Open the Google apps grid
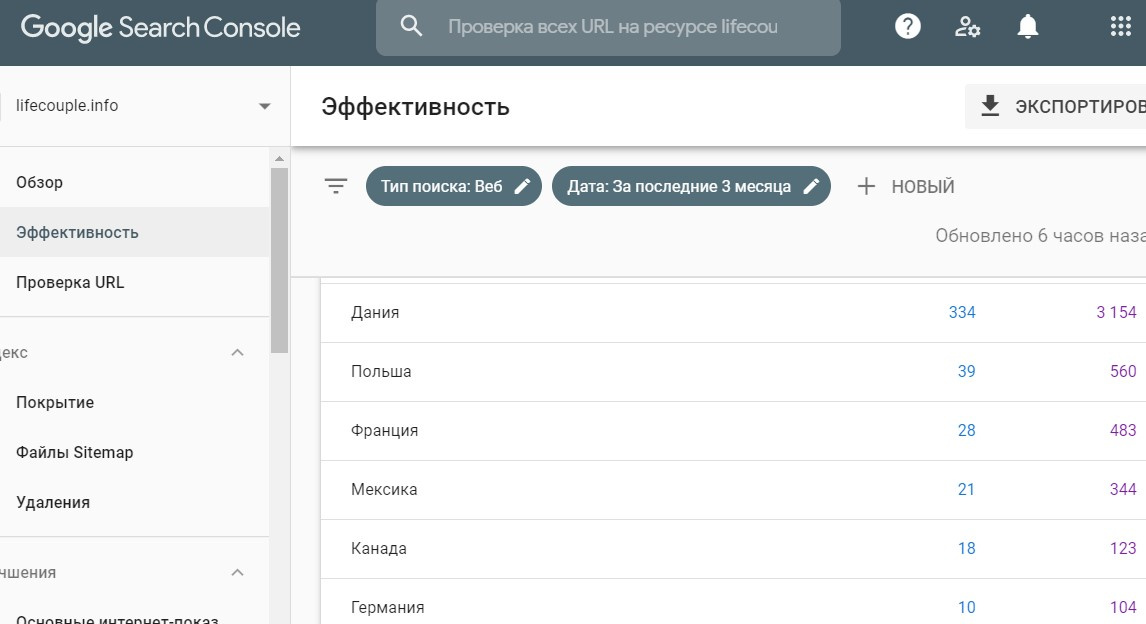The width and height of the screenshot is (1146, 624). 1120,27
